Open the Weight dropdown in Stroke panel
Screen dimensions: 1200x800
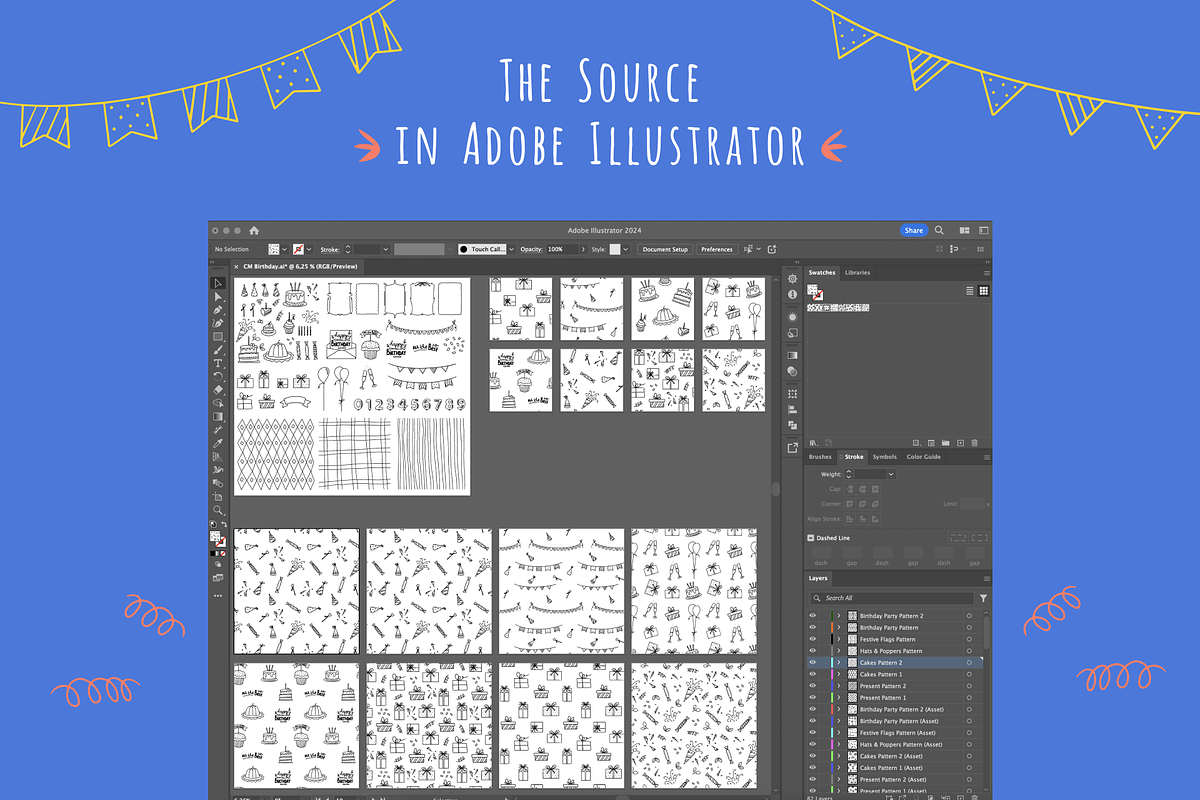pos(890,474)
